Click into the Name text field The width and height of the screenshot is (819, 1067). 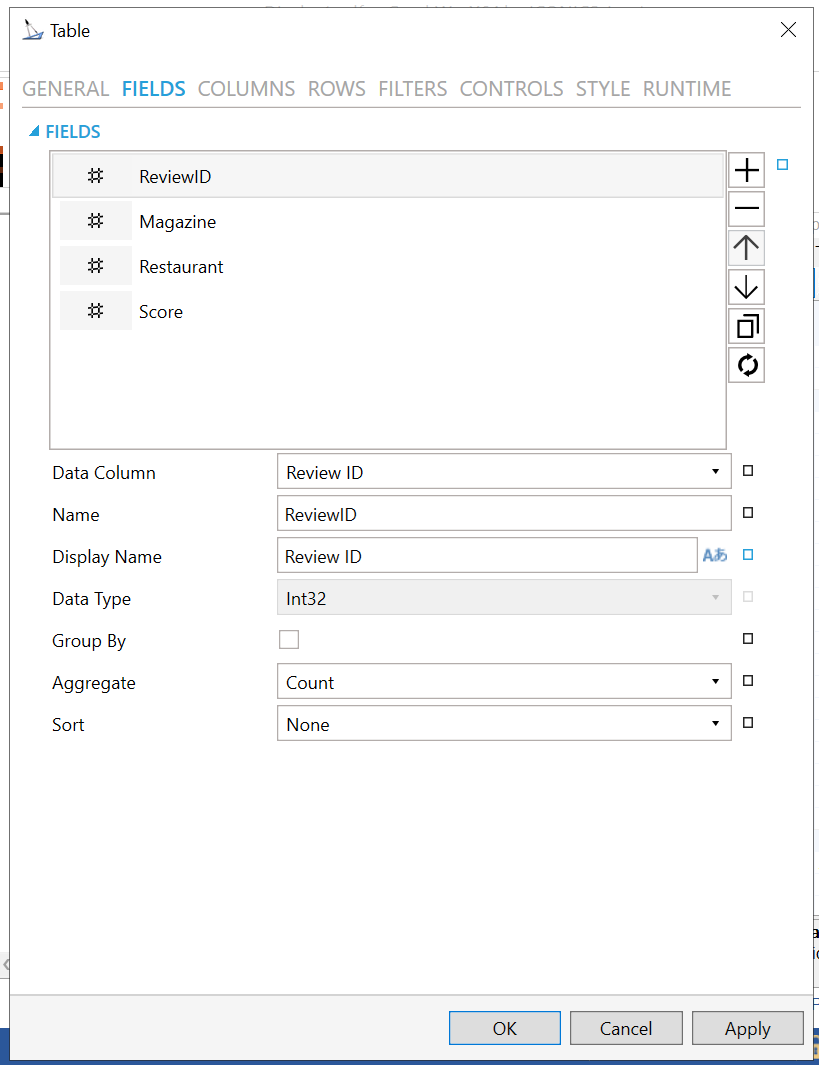click(503, 514)
